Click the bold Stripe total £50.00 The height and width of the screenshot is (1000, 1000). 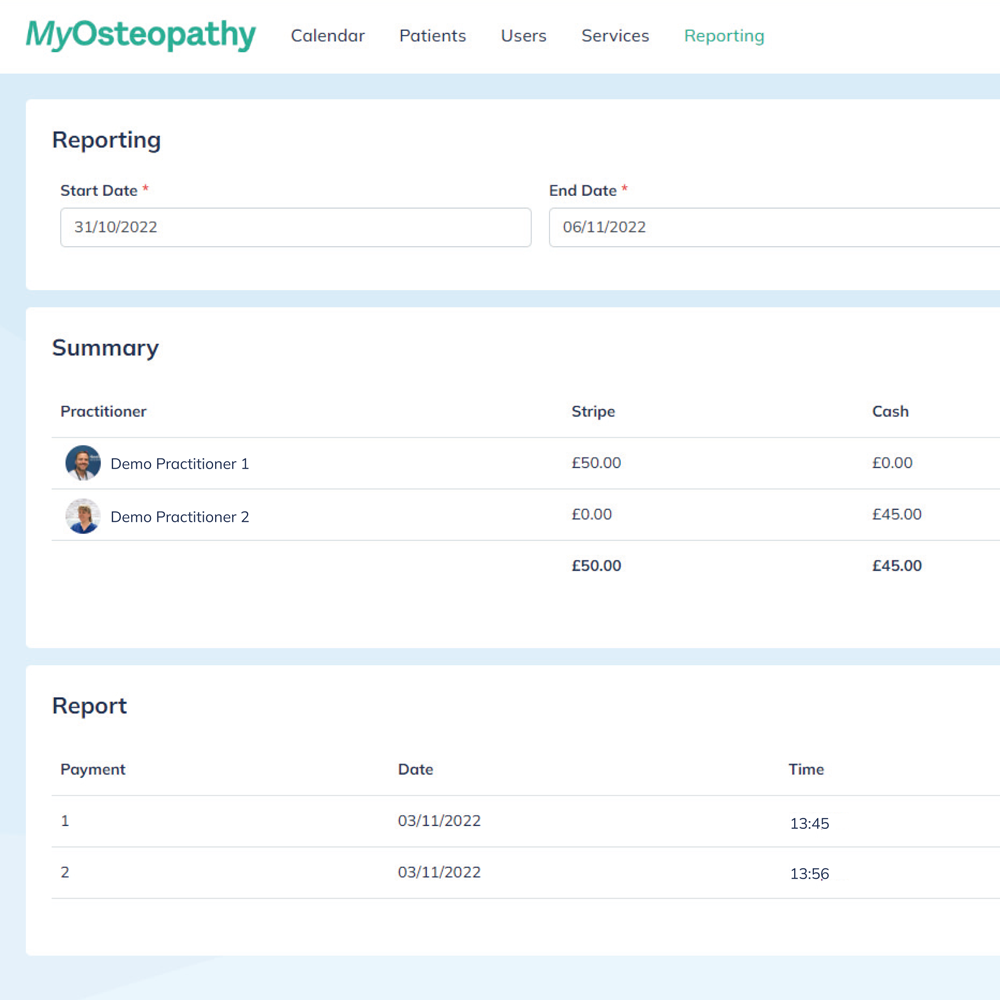(596, 566)
